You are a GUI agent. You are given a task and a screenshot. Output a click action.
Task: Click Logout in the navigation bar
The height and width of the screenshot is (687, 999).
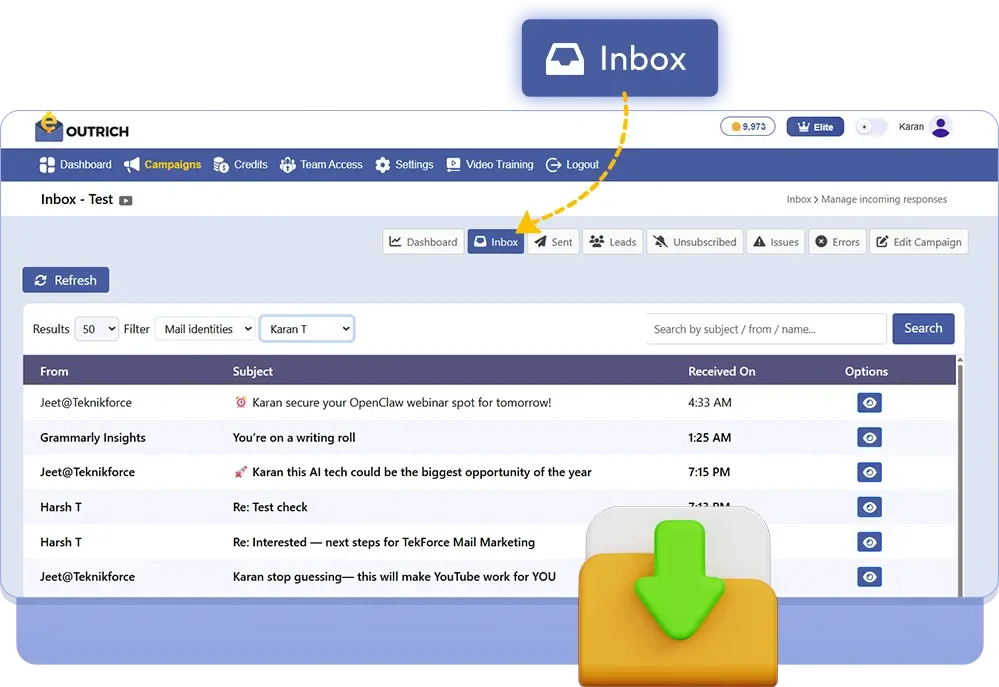pyautogui.click(x=572, y=164)
